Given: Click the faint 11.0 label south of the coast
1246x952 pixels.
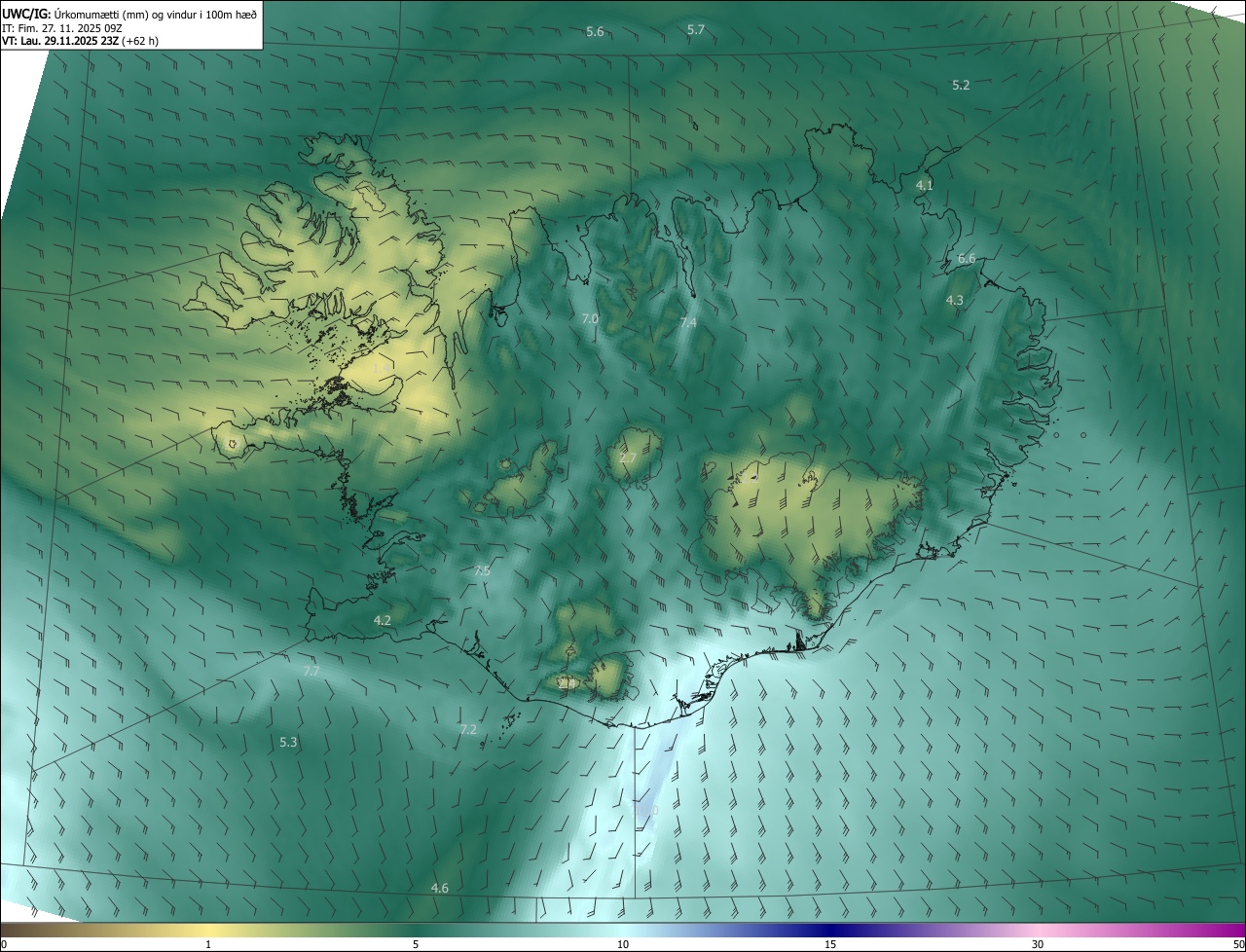Looking at the screenshot, I should [x=647, y=811].
